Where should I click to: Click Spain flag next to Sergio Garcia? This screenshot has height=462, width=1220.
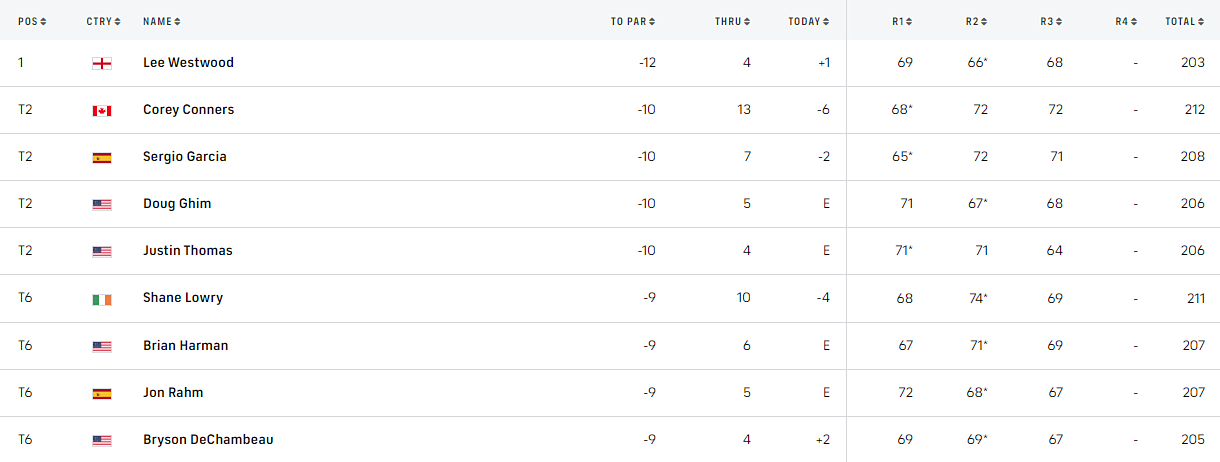pyautogui.click(x=101, y=157)
